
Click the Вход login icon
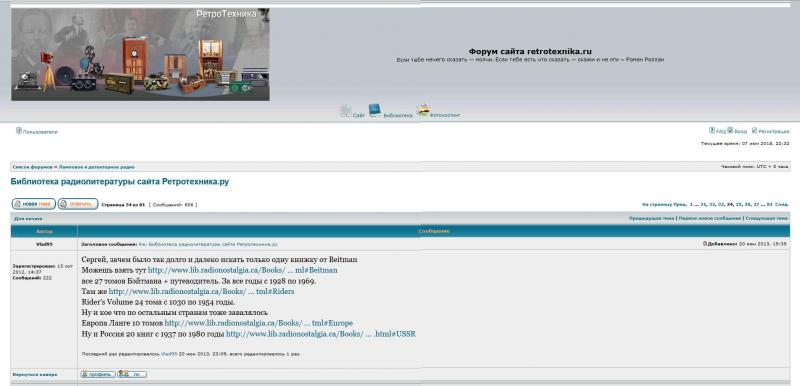tap(730, 130)
